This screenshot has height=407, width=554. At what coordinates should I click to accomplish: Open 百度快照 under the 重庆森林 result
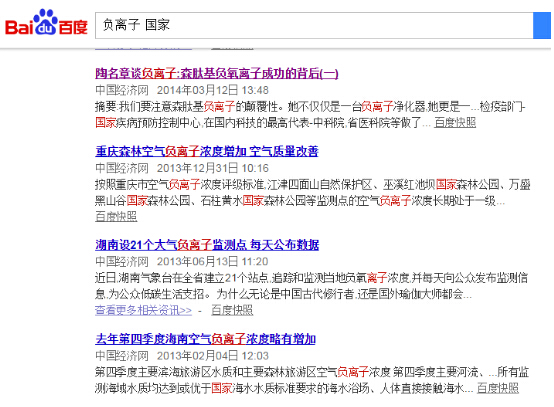click(116, 216)
